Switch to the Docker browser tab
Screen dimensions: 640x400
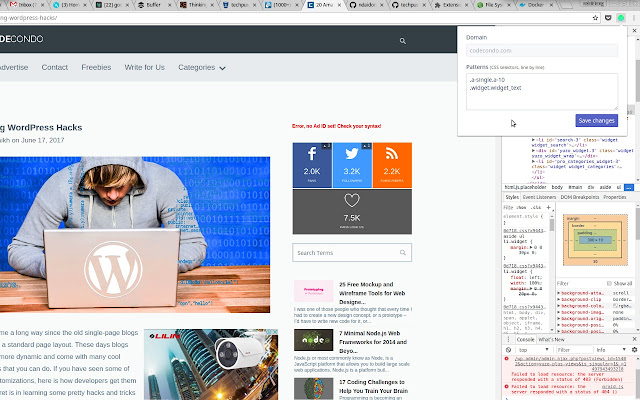click(534, 5)
